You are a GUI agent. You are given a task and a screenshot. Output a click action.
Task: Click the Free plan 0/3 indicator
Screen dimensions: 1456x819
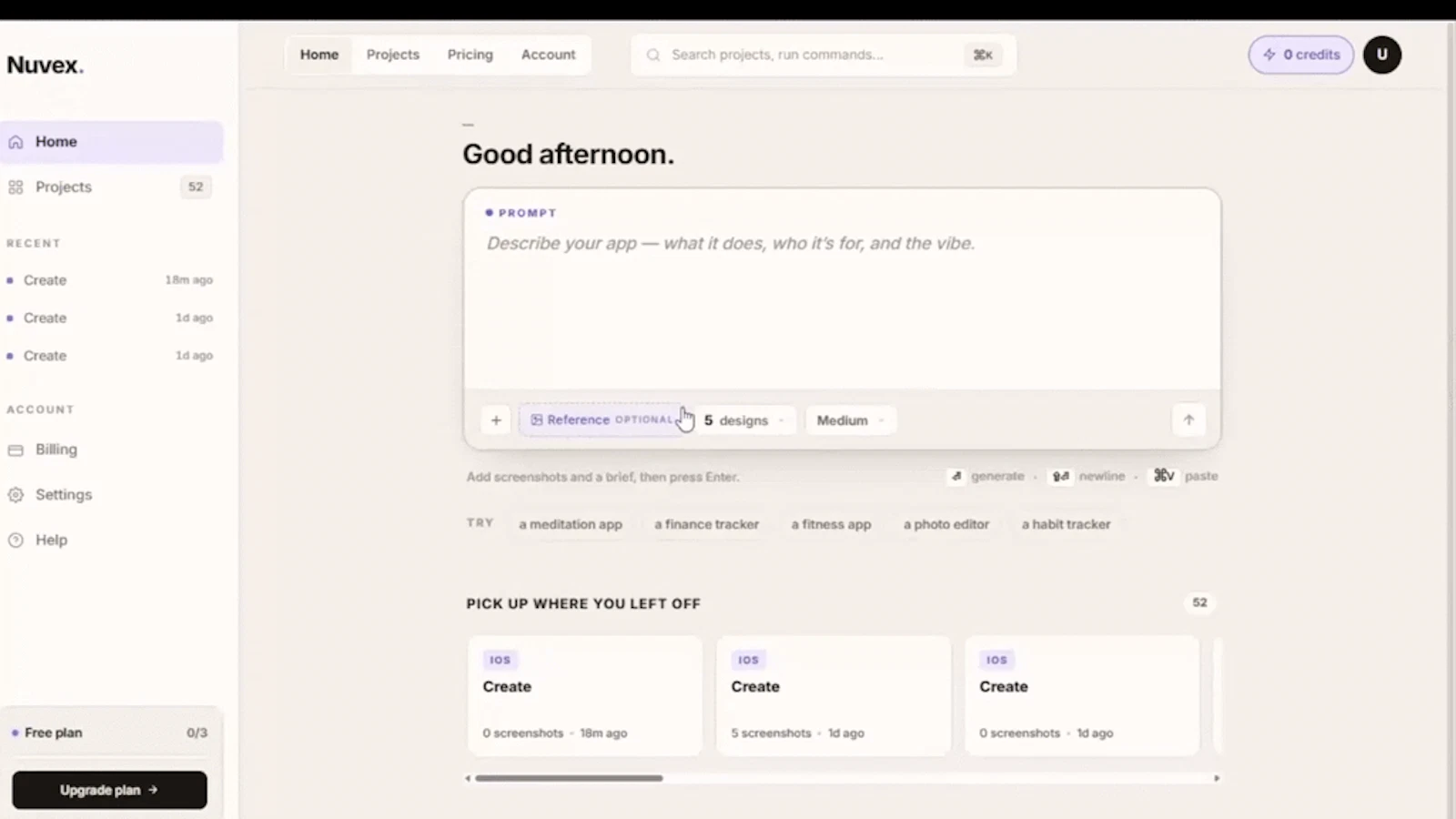click(109, 733)
